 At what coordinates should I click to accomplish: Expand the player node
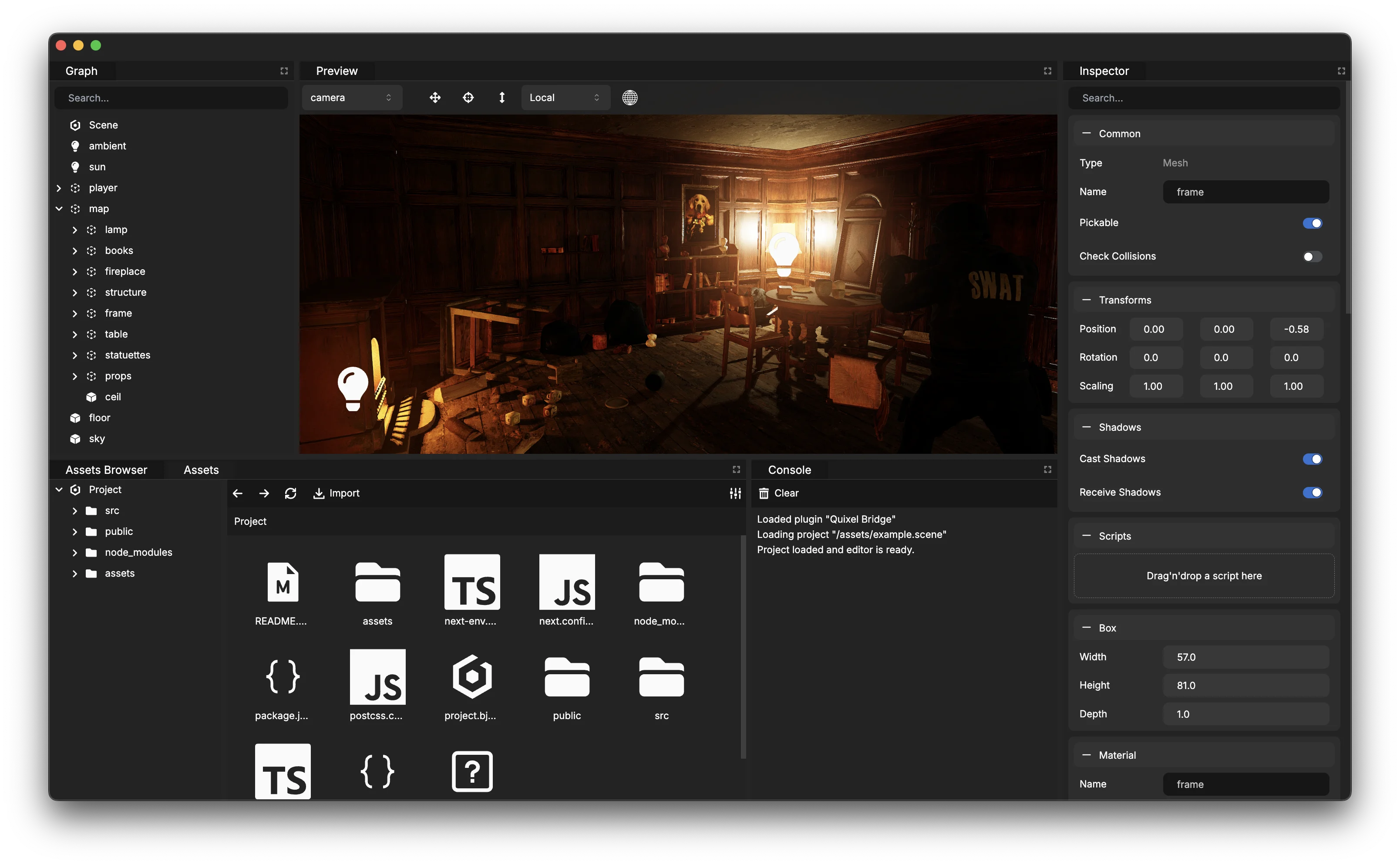(x=59, y=188)
